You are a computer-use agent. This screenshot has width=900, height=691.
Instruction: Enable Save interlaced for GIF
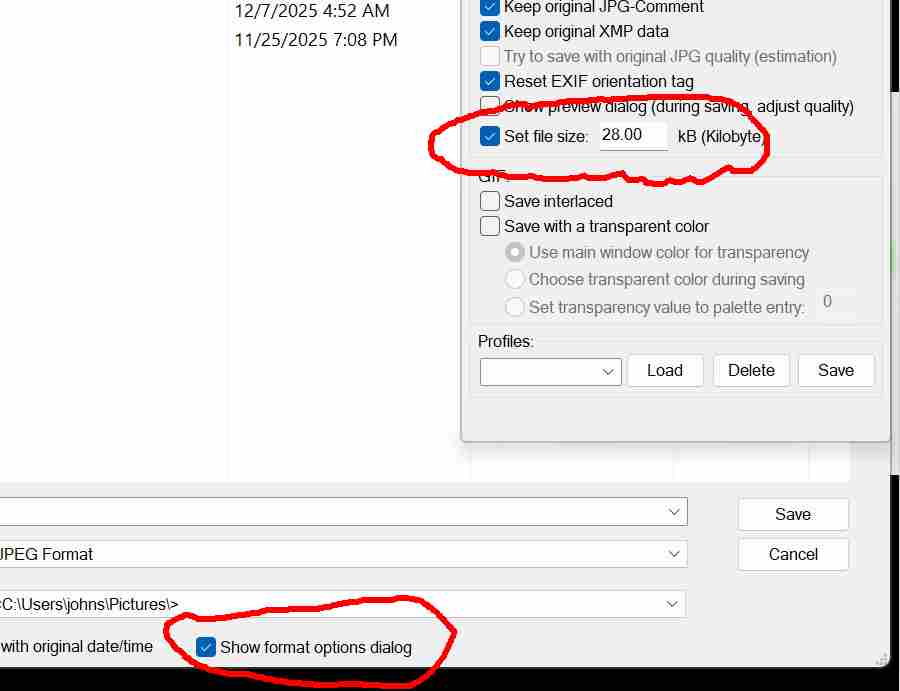490,201
